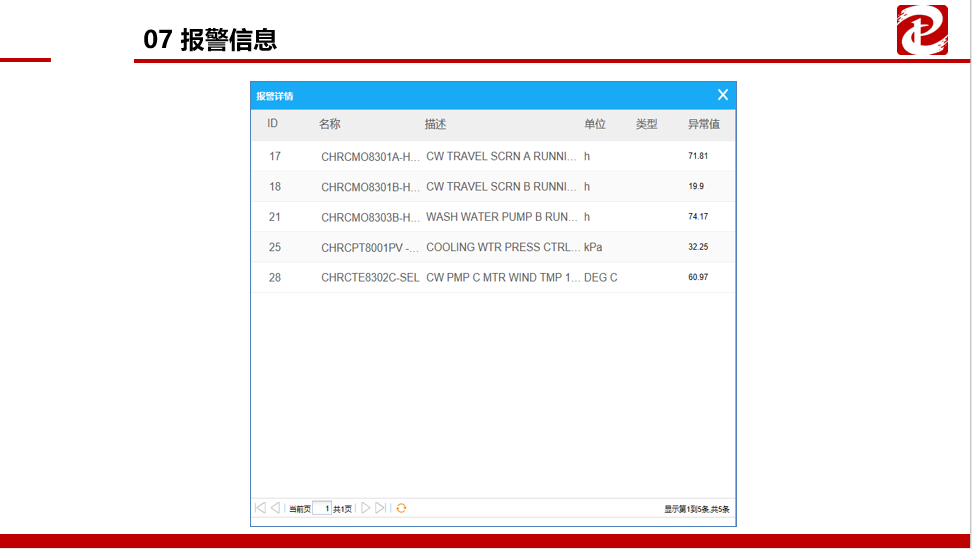Sort by 类型 column header
The width and height of the screenshot is (972, 549).
[x=647, y=124]
